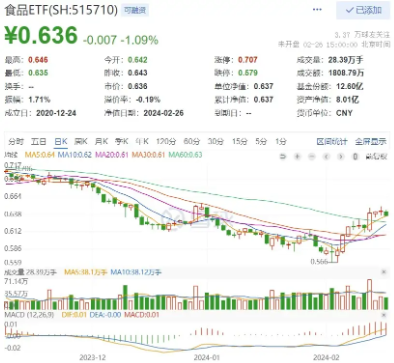Move chart left with the left arrow
The image size is (394, 363).
[326, 156]
